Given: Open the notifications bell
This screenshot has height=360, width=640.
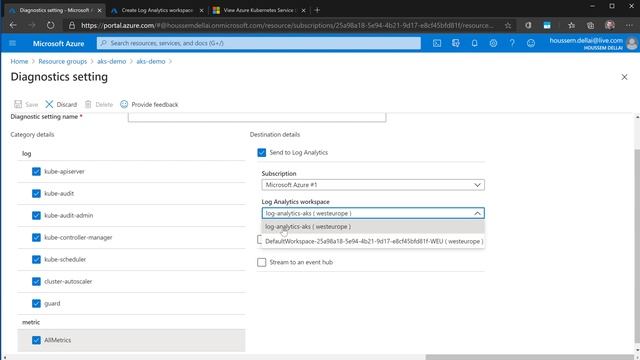Looking at the screenshot, I should (x=474, y=43).
